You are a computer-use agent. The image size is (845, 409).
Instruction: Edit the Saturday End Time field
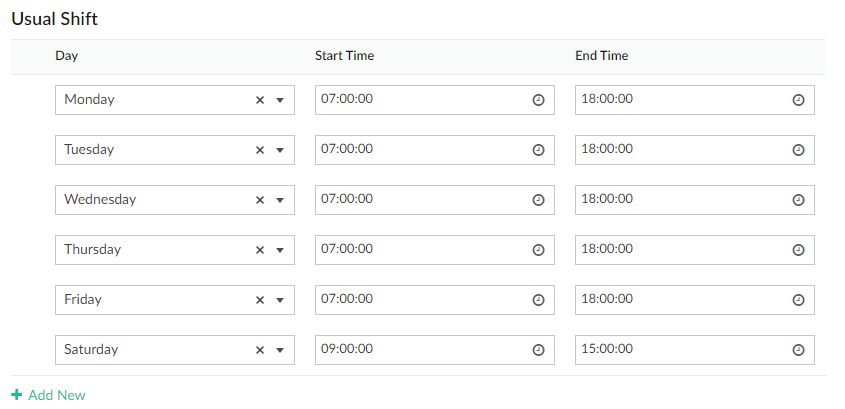tap(680, 350)
